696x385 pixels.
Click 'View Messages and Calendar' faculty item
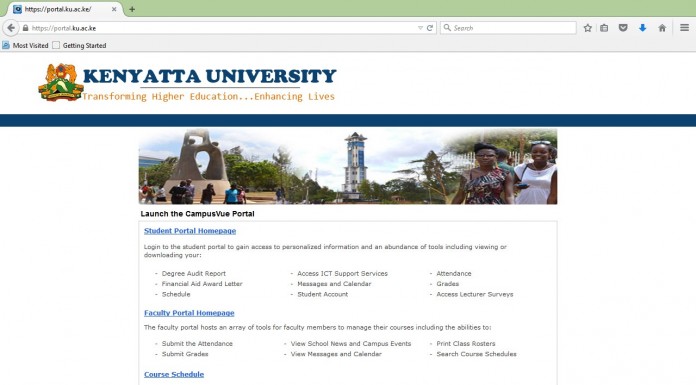tap(336, 354)
